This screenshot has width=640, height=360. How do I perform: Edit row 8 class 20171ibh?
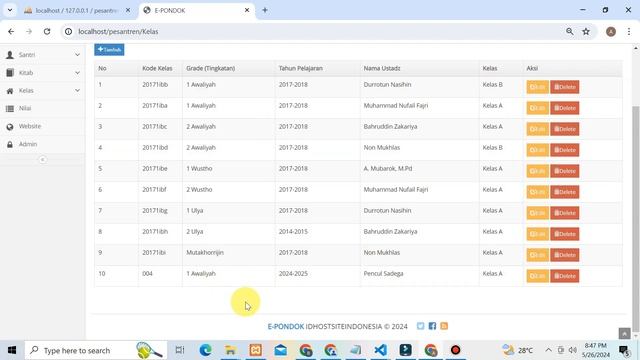(537, 234)
